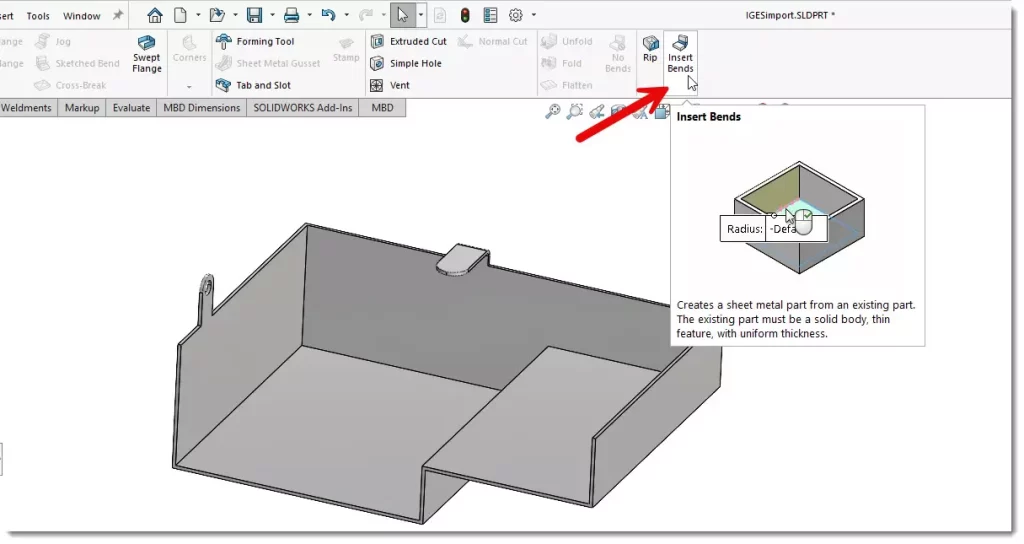Open the Window menu
Viewport: 1024px width, 544px height.
[x=82, y=16]
